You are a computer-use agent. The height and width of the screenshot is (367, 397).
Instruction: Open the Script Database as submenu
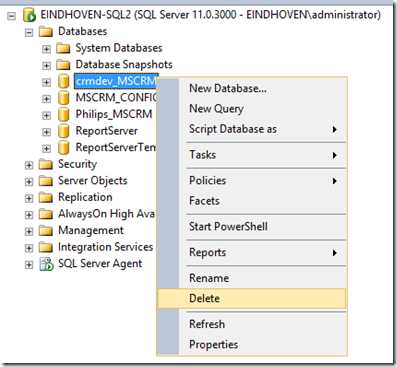click(252, 129)
